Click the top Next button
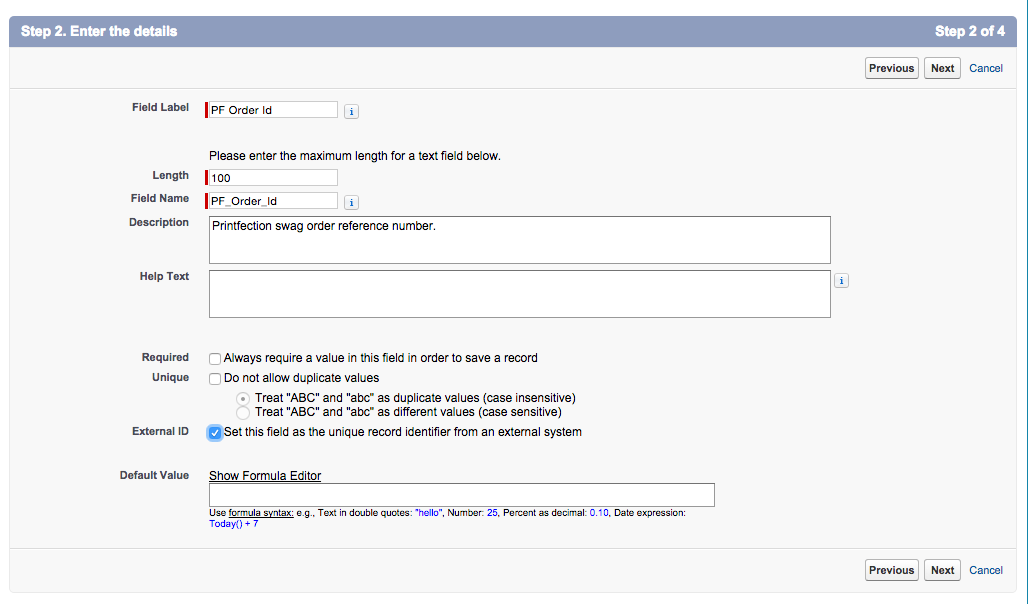The image size is (1028, 604). (x=942, y=68)
